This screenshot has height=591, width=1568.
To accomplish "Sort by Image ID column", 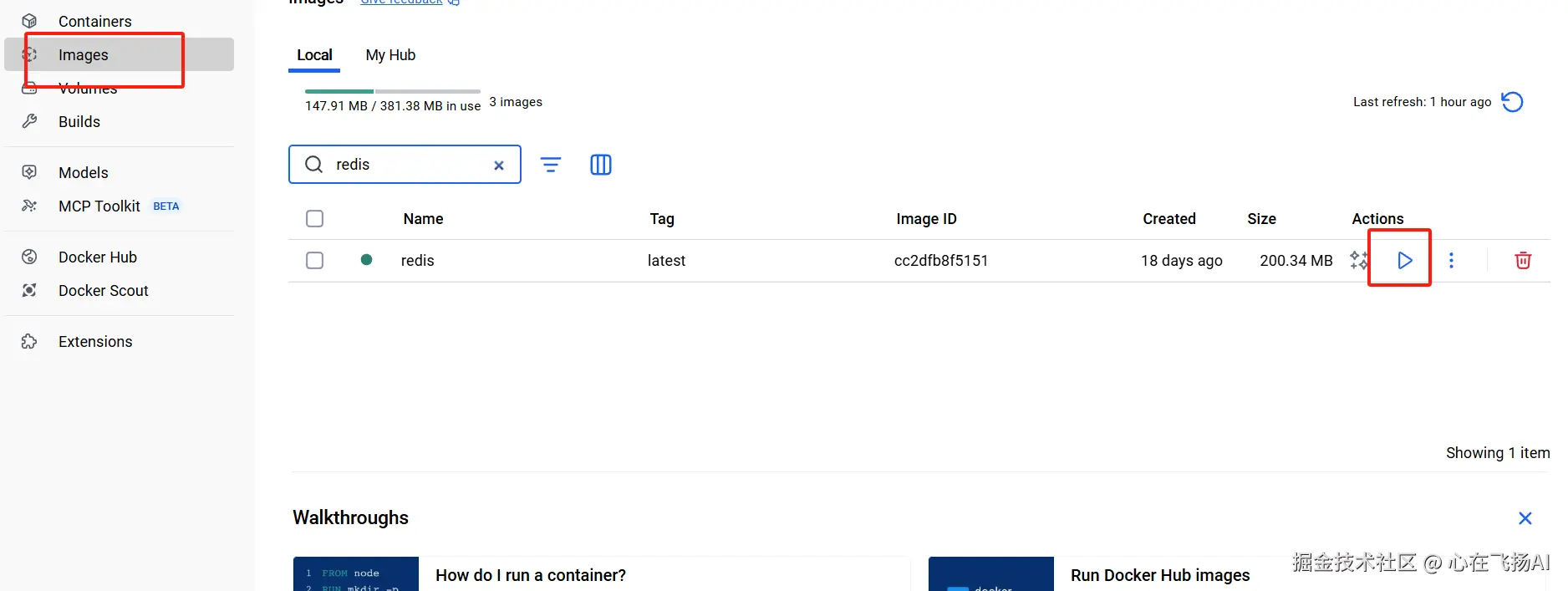I will (x=926, y=219).
